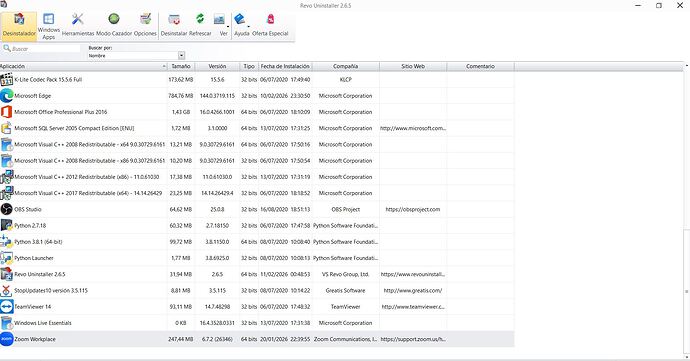Image resolution: width=690 pixels, height=361 pixels.
Task: Click Zoom support website URL cell
Action: [x=413, y=339]
